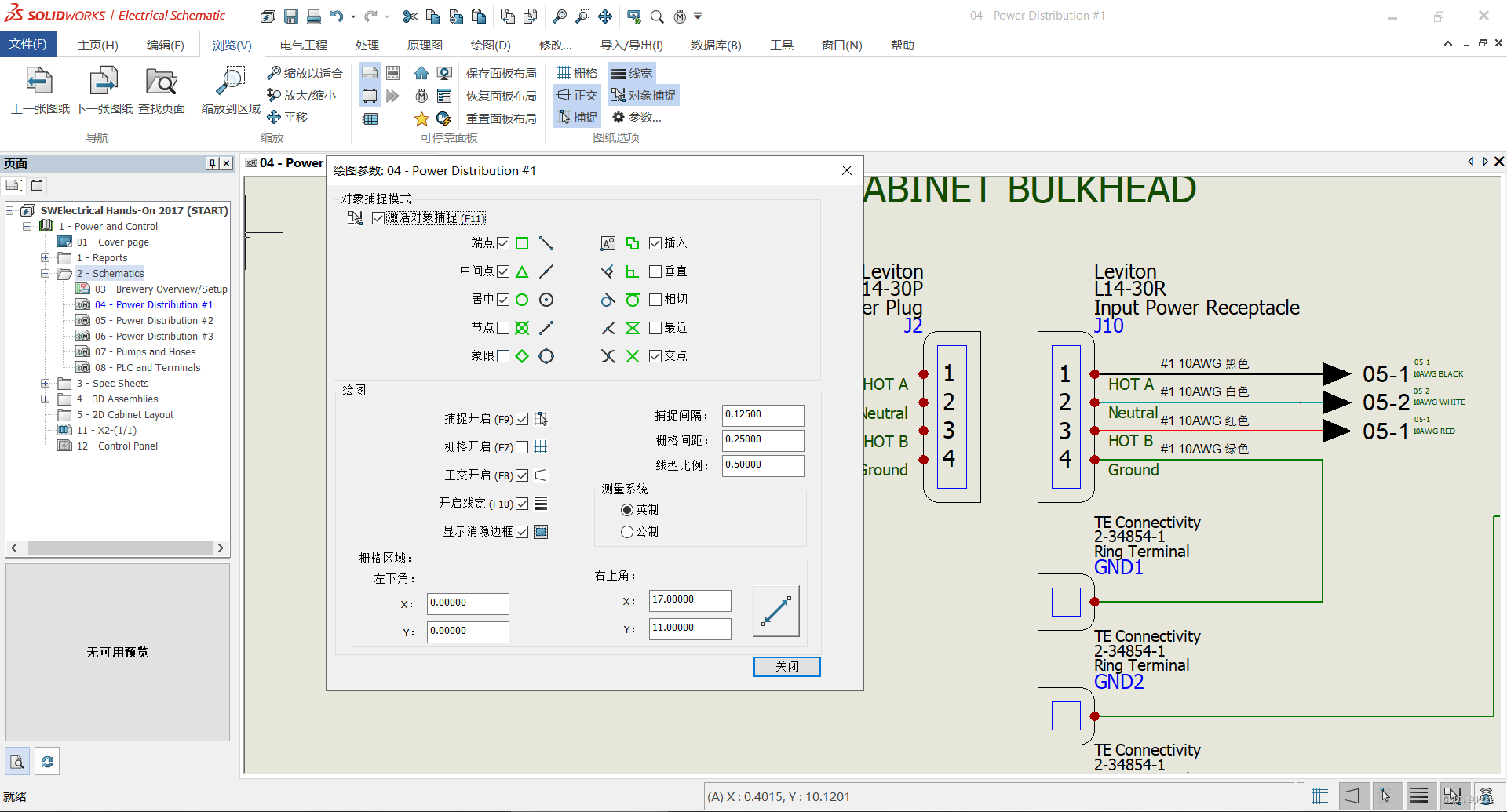Select the Pan (平移) tool
1507x812 pixels.
point(287,117)
